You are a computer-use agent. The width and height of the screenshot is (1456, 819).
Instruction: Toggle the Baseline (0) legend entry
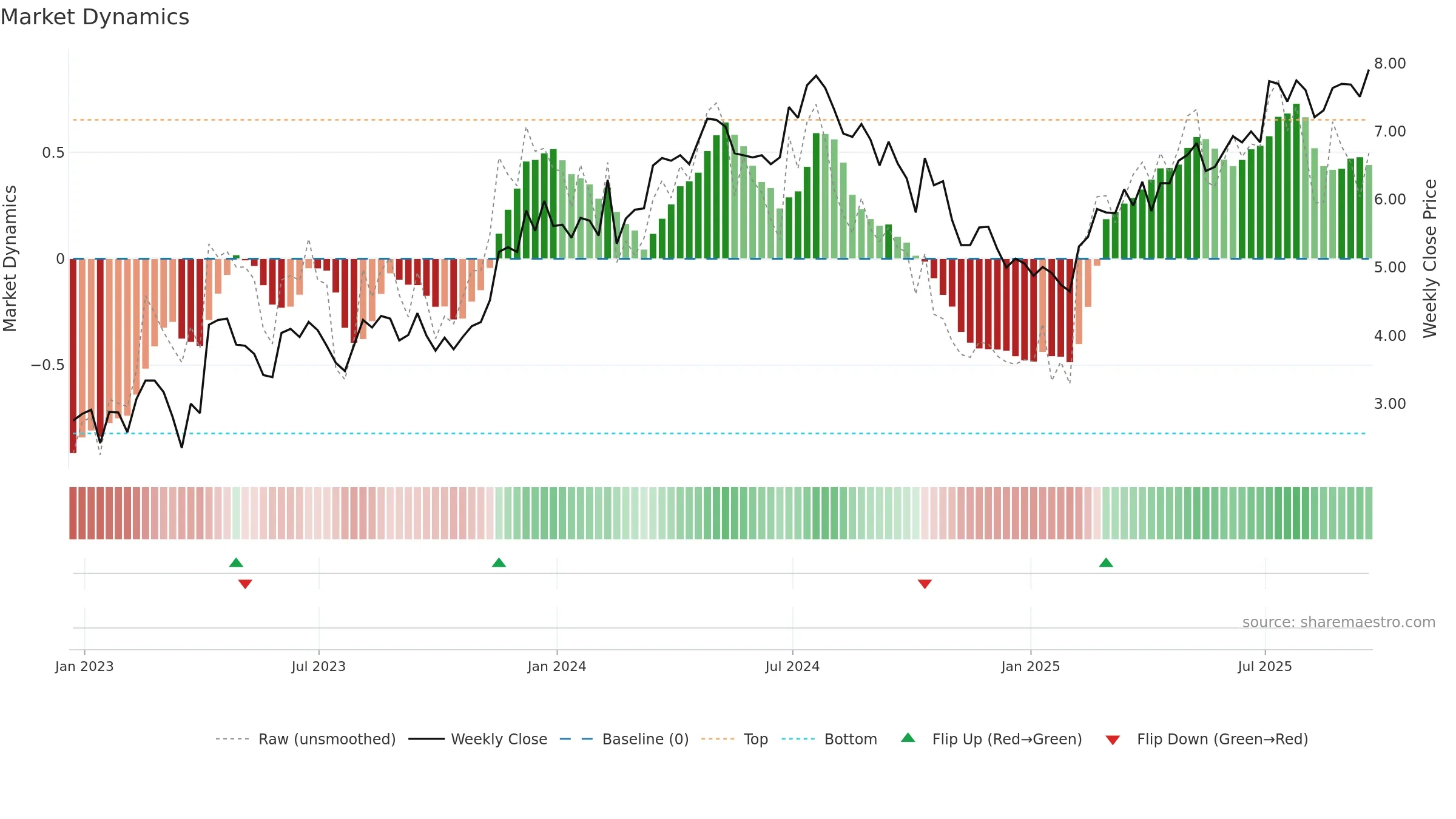click(x=624, y=739)
